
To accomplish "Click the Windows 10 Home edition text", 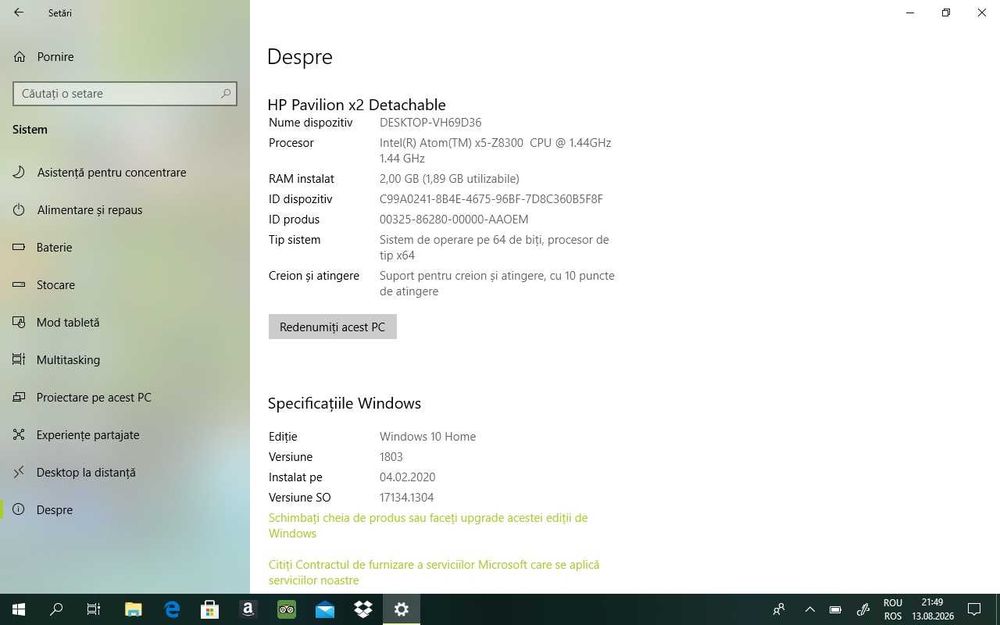I will 427,436.
